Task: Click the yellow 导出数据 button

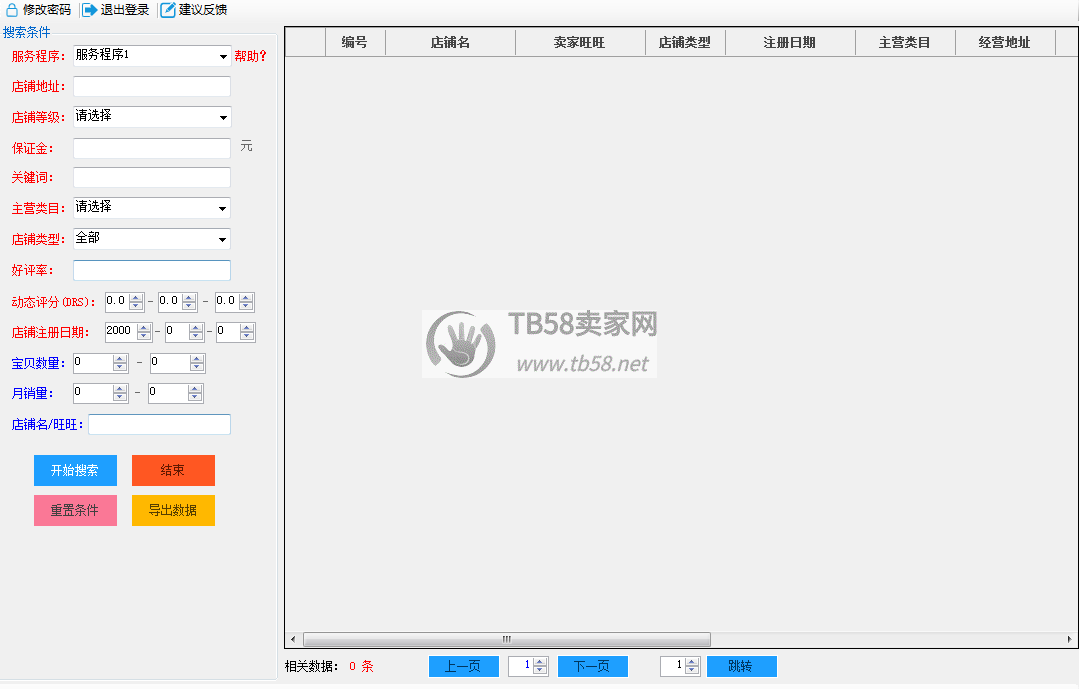Action: 173,510
